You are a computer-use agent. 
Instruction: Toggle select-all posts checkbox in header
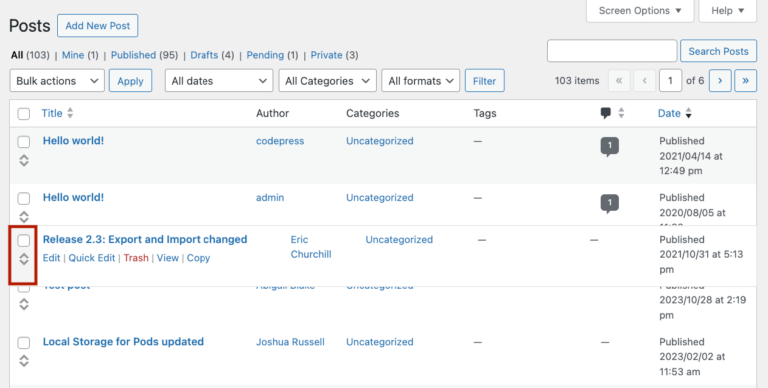point(24,114)
